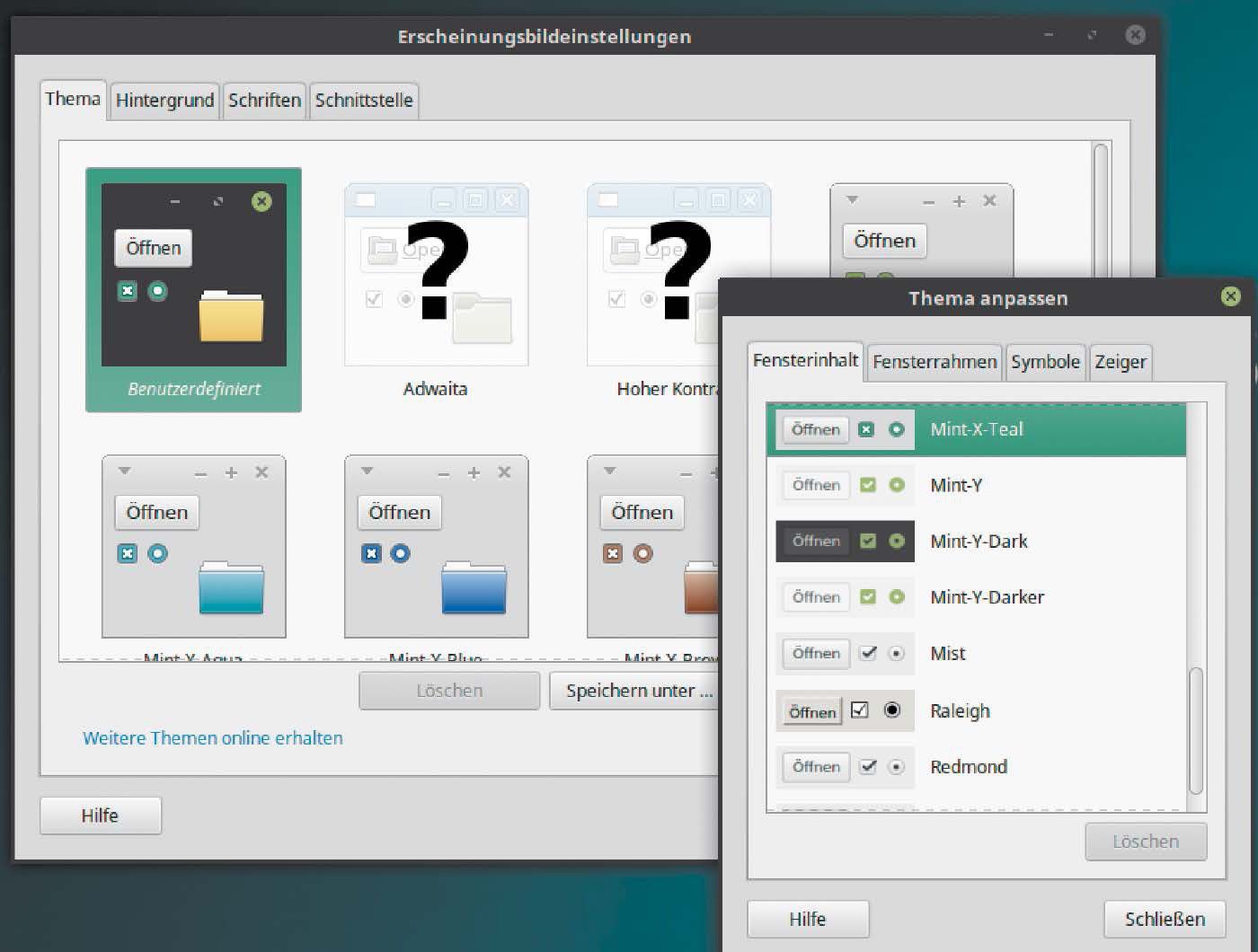
Task: Click Öffnen swatch in the Mint-X-Teal row
Action: click(x=816, y=429)
